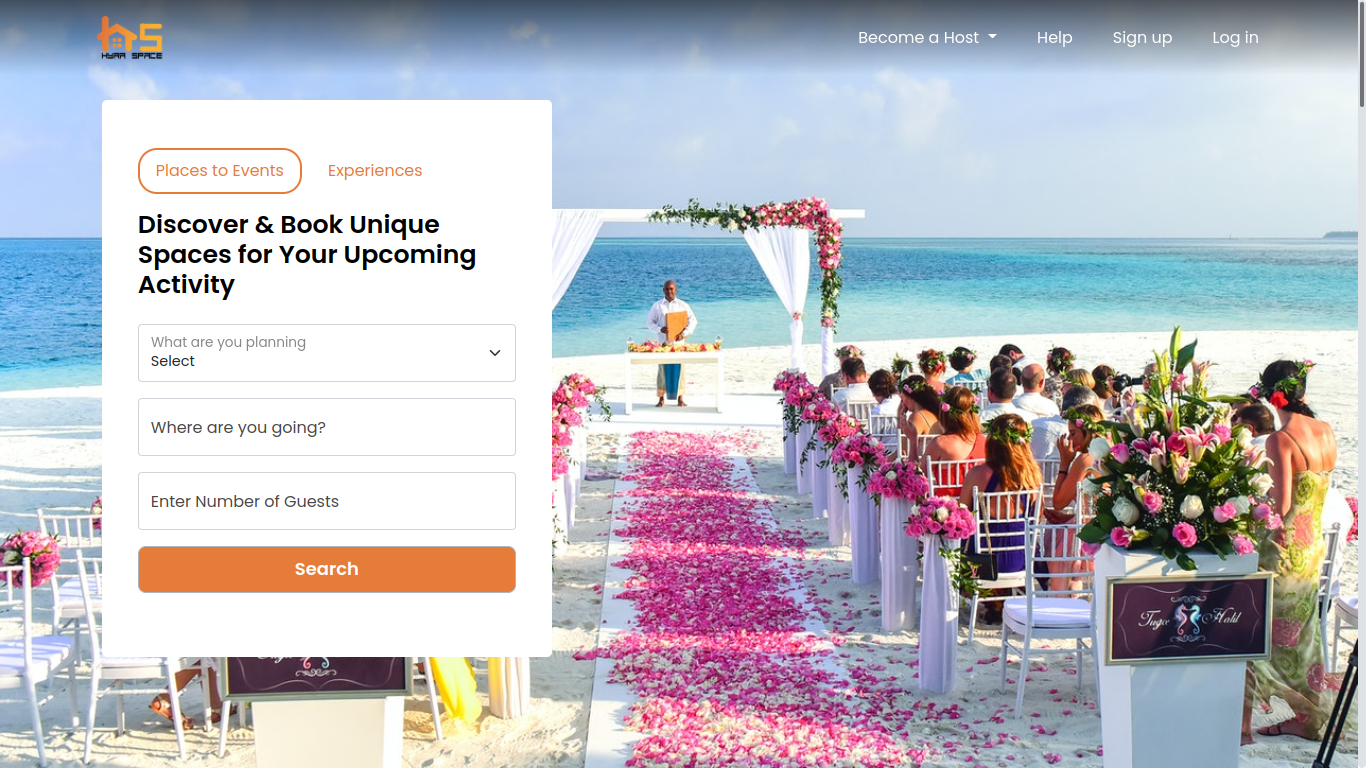The width and height of the screenshot is (1366, 768).
Task: Open the Become a Host menu
Action: 927,38
